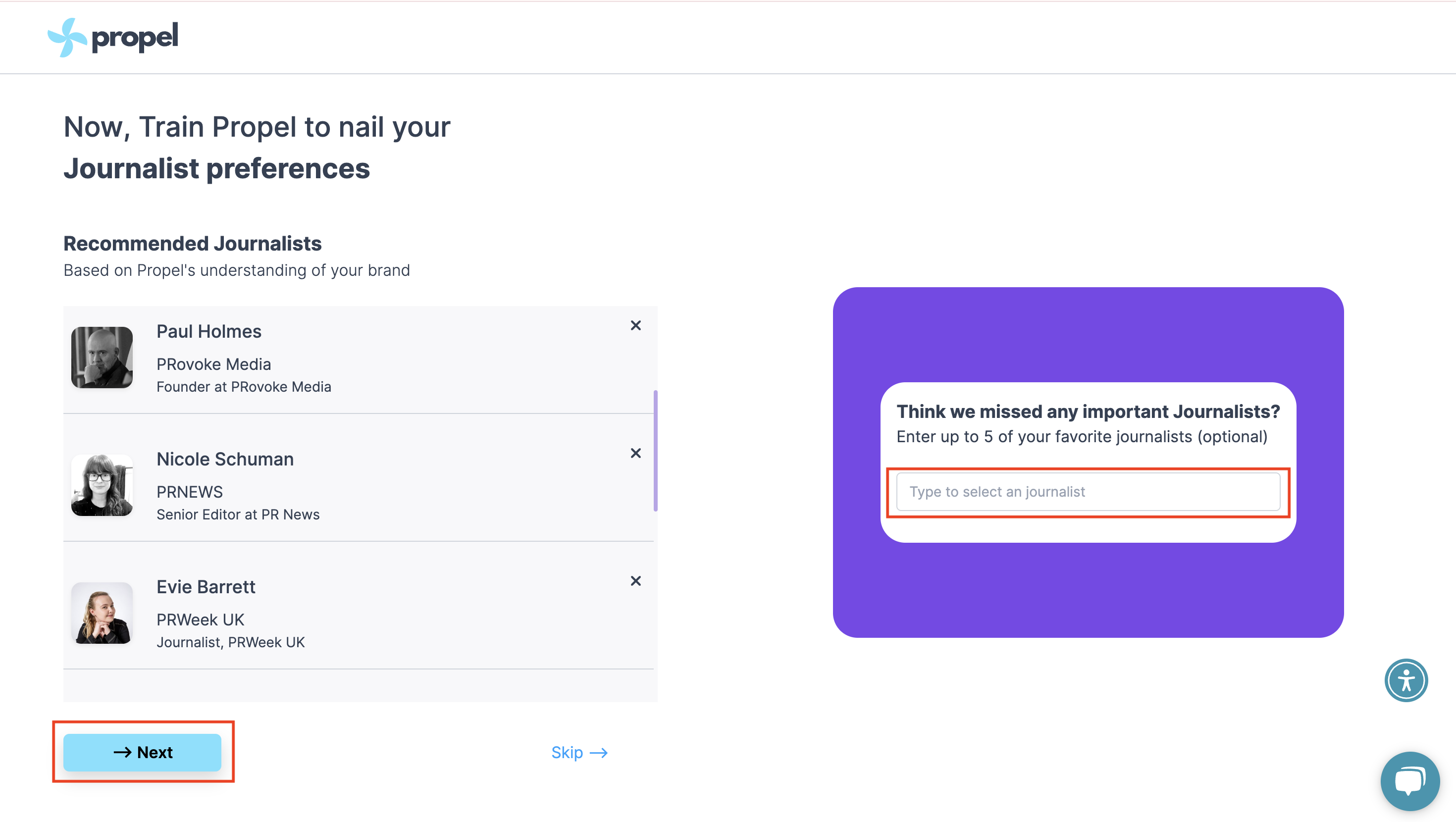Viewport: 1456px width, 822px height.
Task: Remove Paul Holmes from recommendations
Action: point(635,326)
